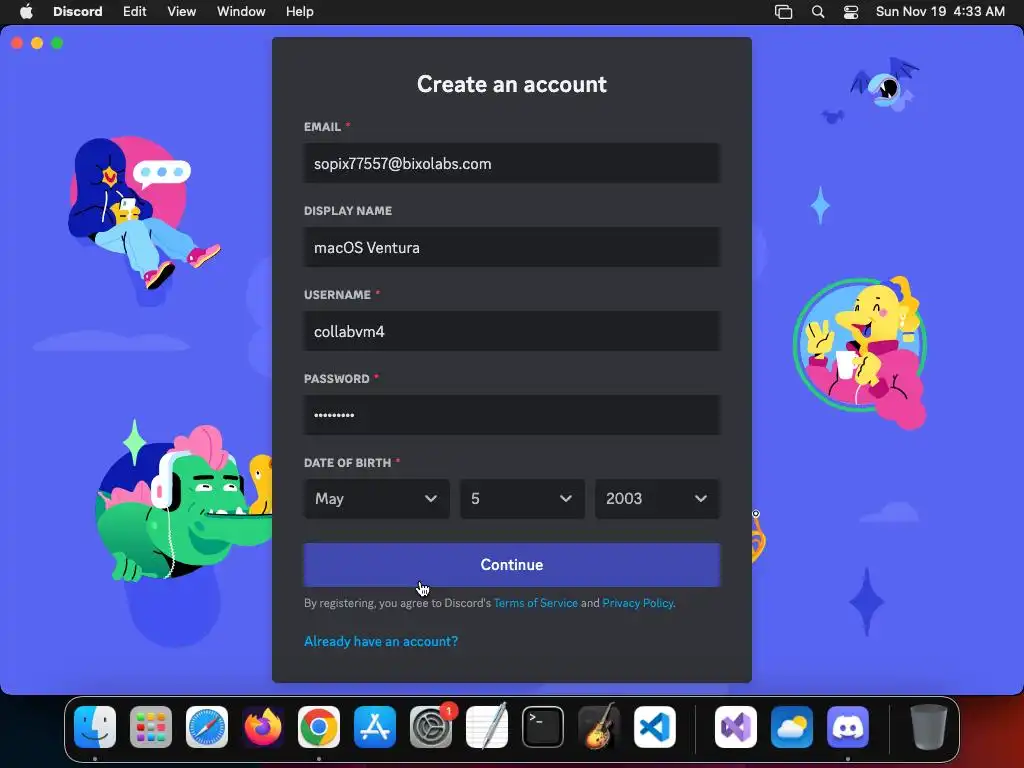Open the Edit menu
Viewport: 1024px width, 768px height.
click(x=135, y=12)
